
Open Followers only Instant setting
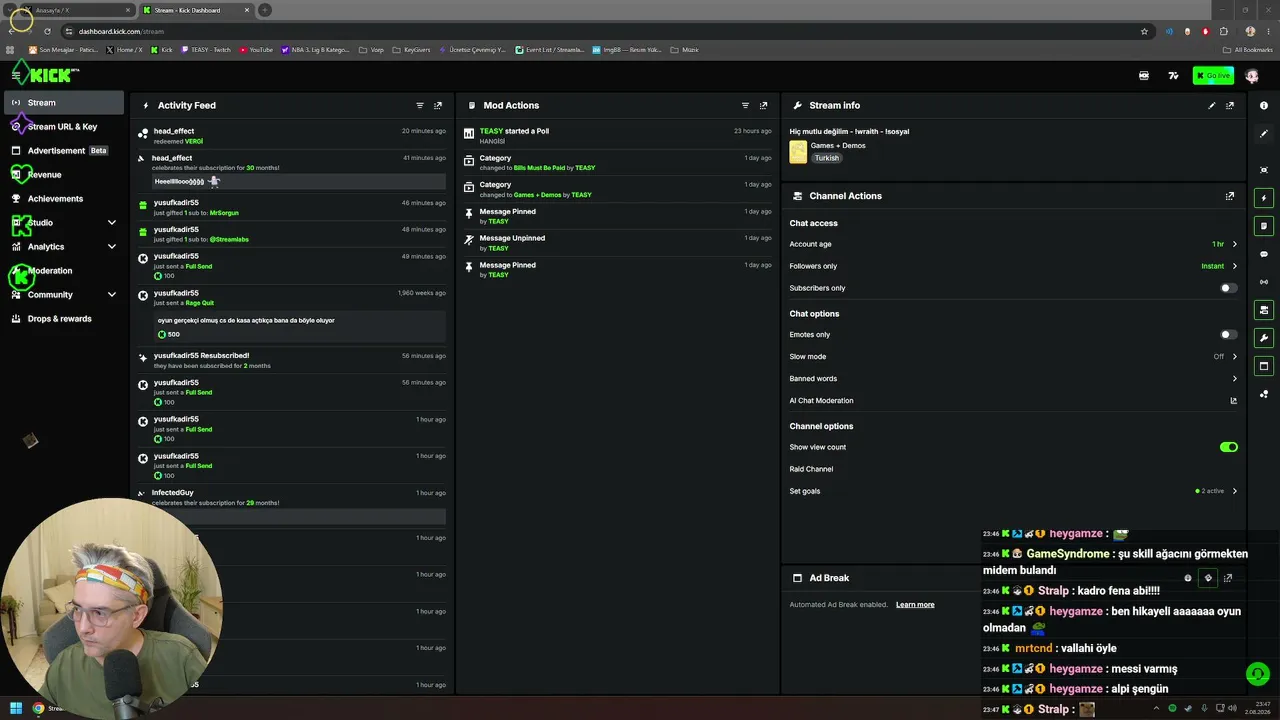click(1014, 266)
